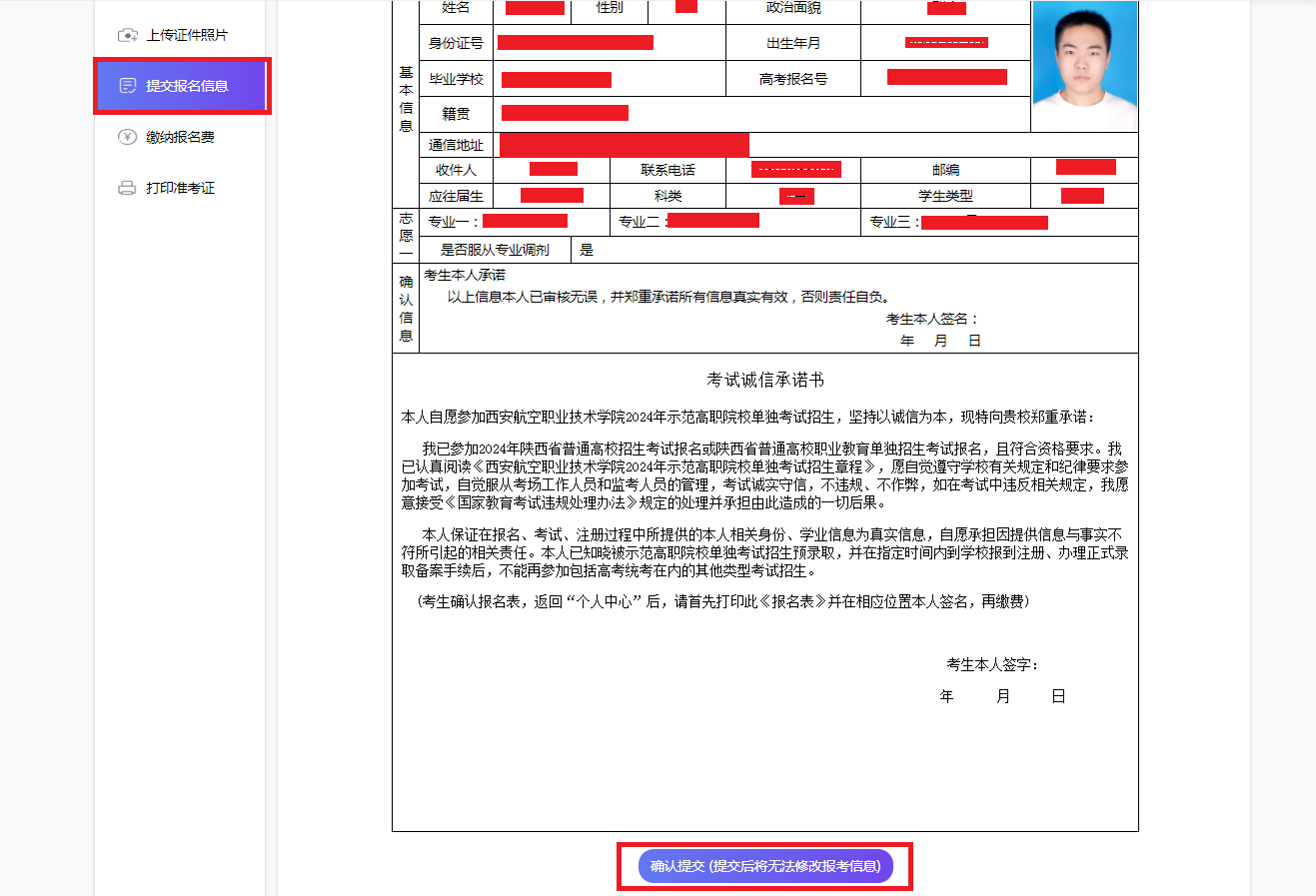Viewport: 1316px width, 896px height.
Task: Click the camera icon beside 上传证件照片
Action: 127,35
